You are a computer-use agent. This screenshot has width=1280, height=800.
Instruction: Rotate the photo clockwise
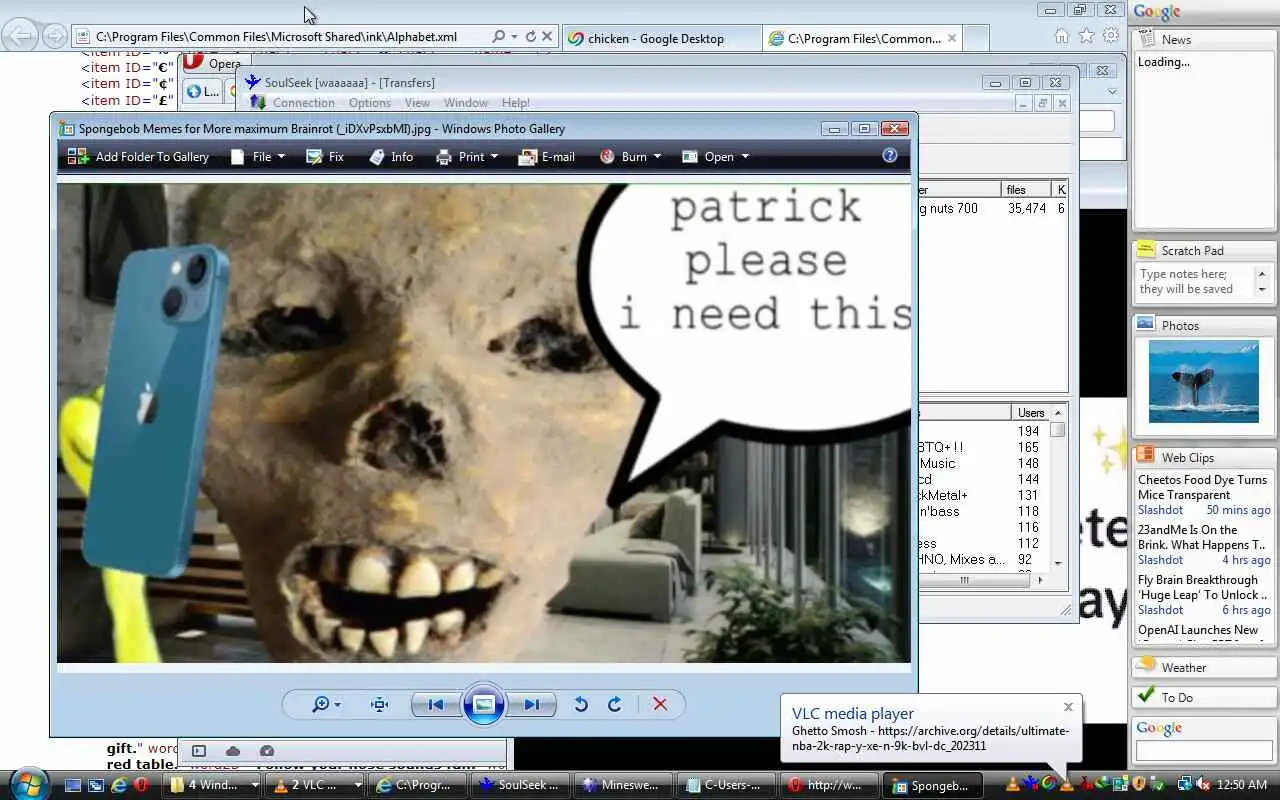tap(615, 704)
